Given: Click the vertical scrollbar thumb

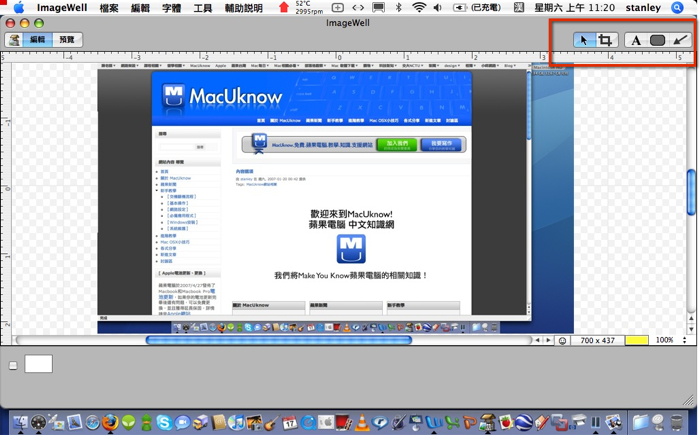Looking at the screenshot, I should 691,192.
